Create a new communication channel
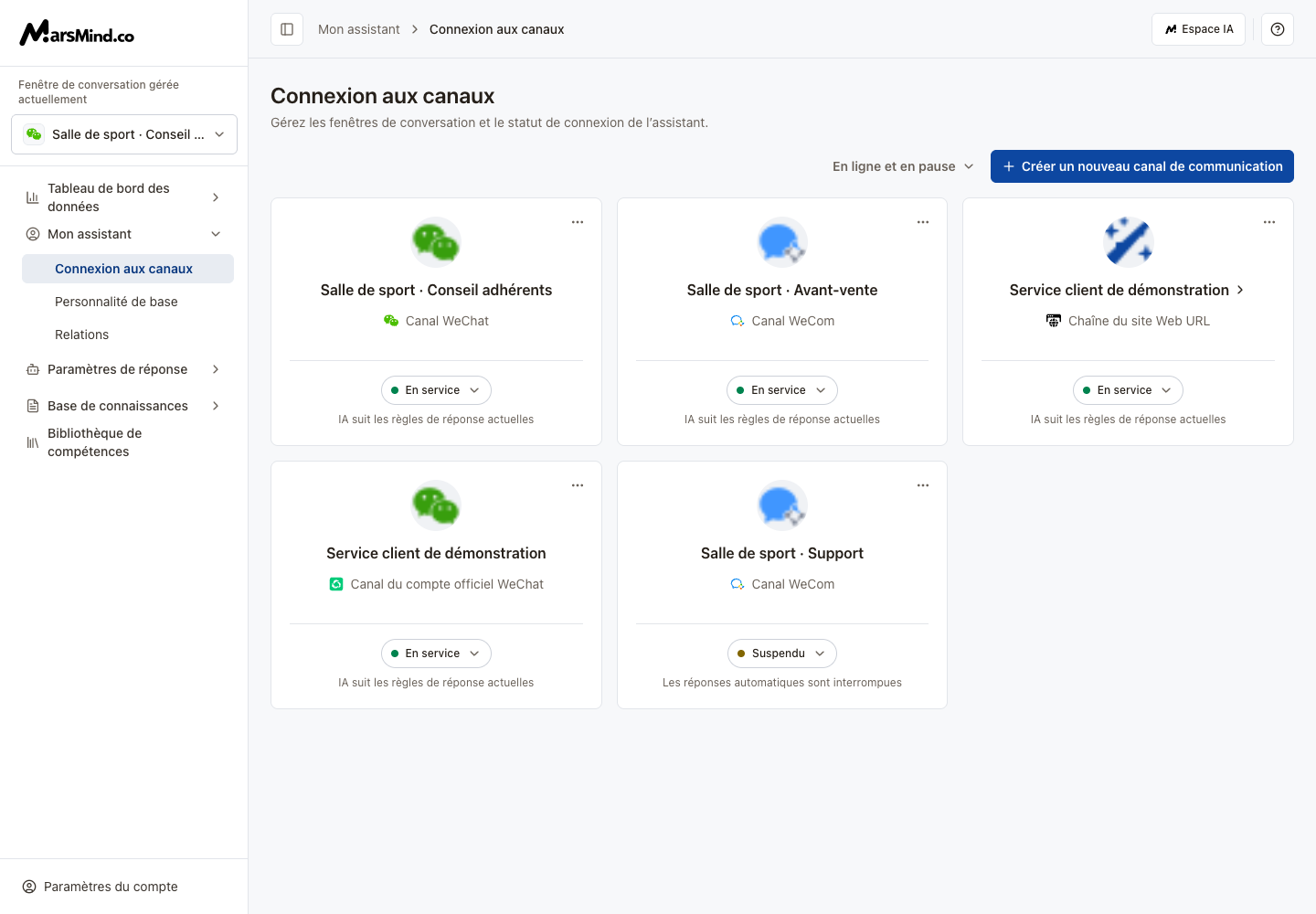 pos(1142,166)
